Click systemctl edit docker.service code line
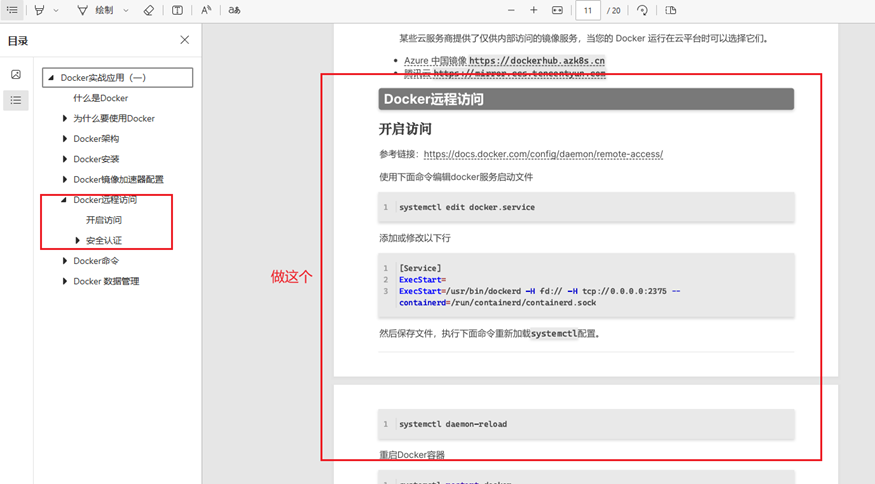The height and width of the screenshot is (484, 875). (x=467, y=207)
